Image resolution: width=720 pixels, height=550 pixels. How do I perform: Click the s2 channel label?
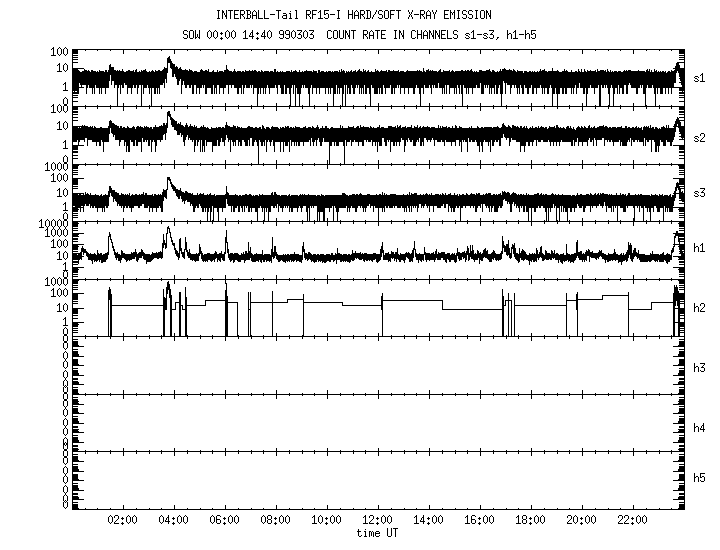point(700,135)
